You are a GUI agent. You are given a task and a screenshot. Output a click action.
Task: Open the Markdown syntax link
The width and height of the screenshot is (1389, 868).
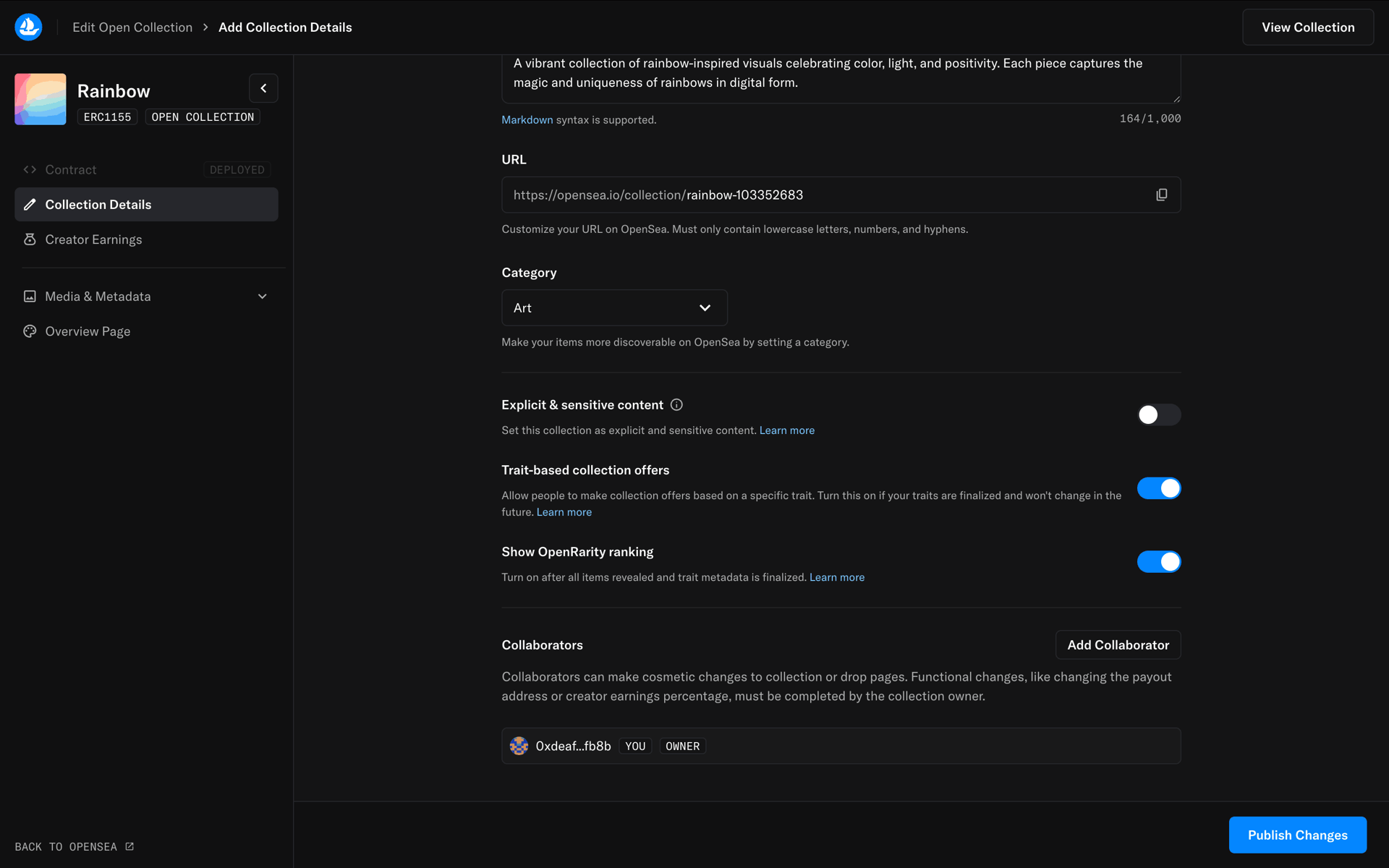pyautogui.click(x=527, y=119)
